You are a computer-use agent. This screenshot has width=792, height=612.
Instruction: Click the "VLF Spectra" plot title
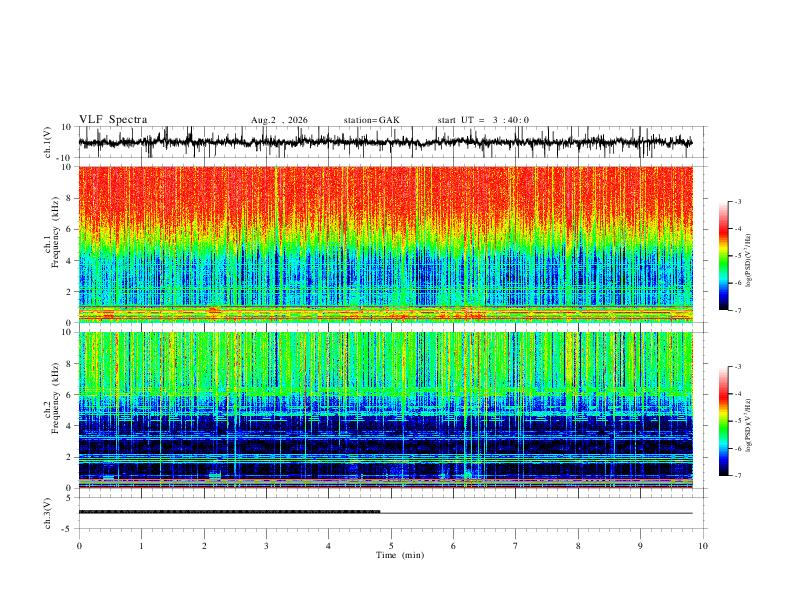click(x=113, y=120)
